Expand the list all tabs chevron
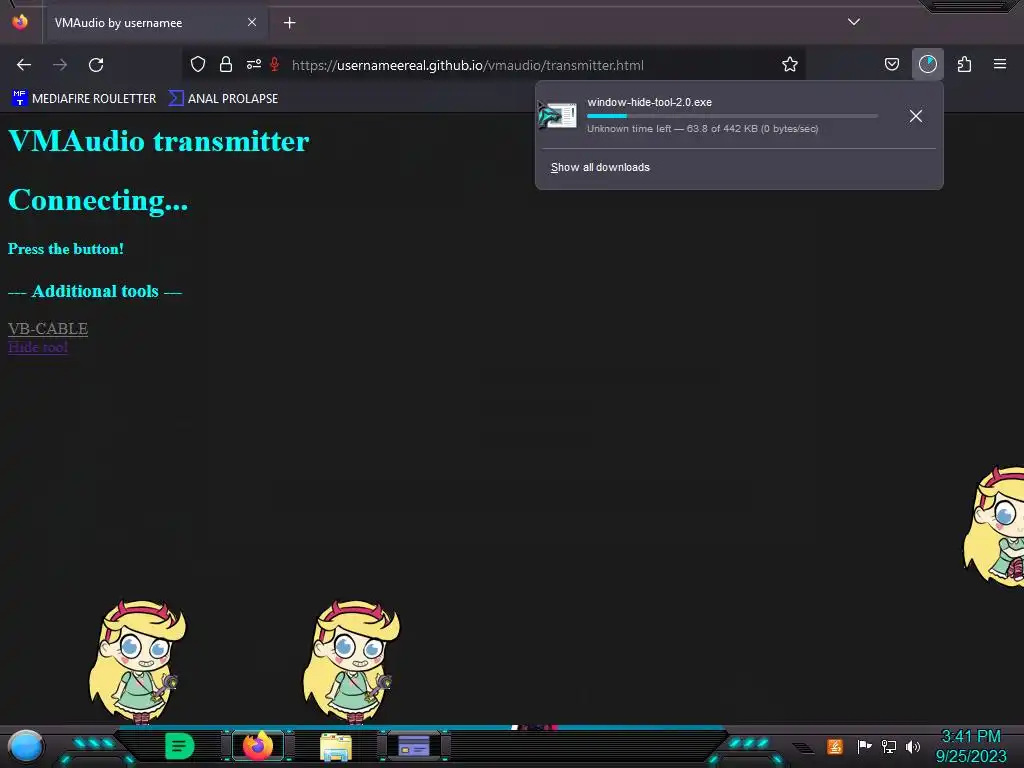This screenshot has width=1024, height=768. [854, 22]
